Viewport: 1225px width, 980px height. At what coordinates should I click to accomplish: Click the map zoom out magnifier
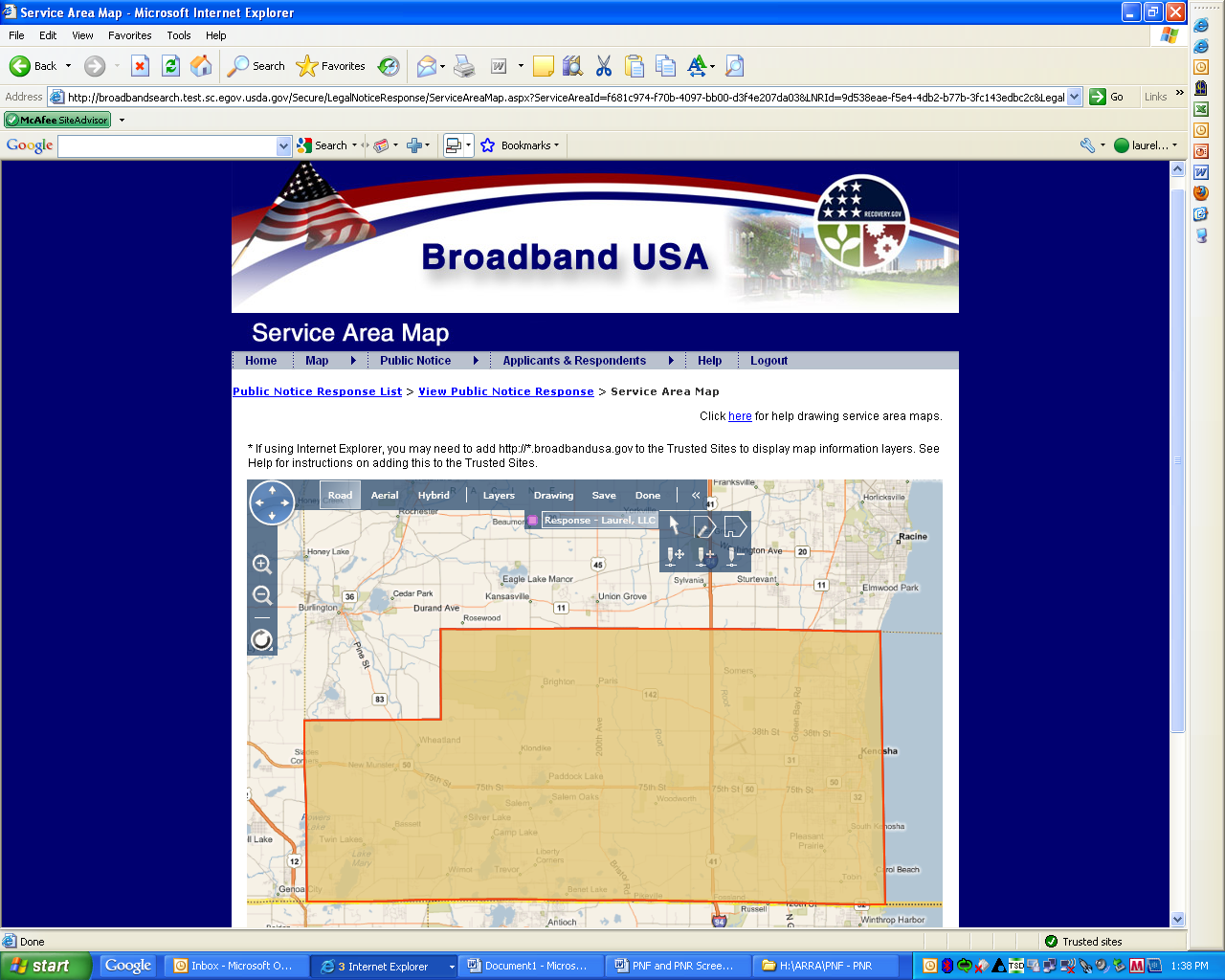262,595
